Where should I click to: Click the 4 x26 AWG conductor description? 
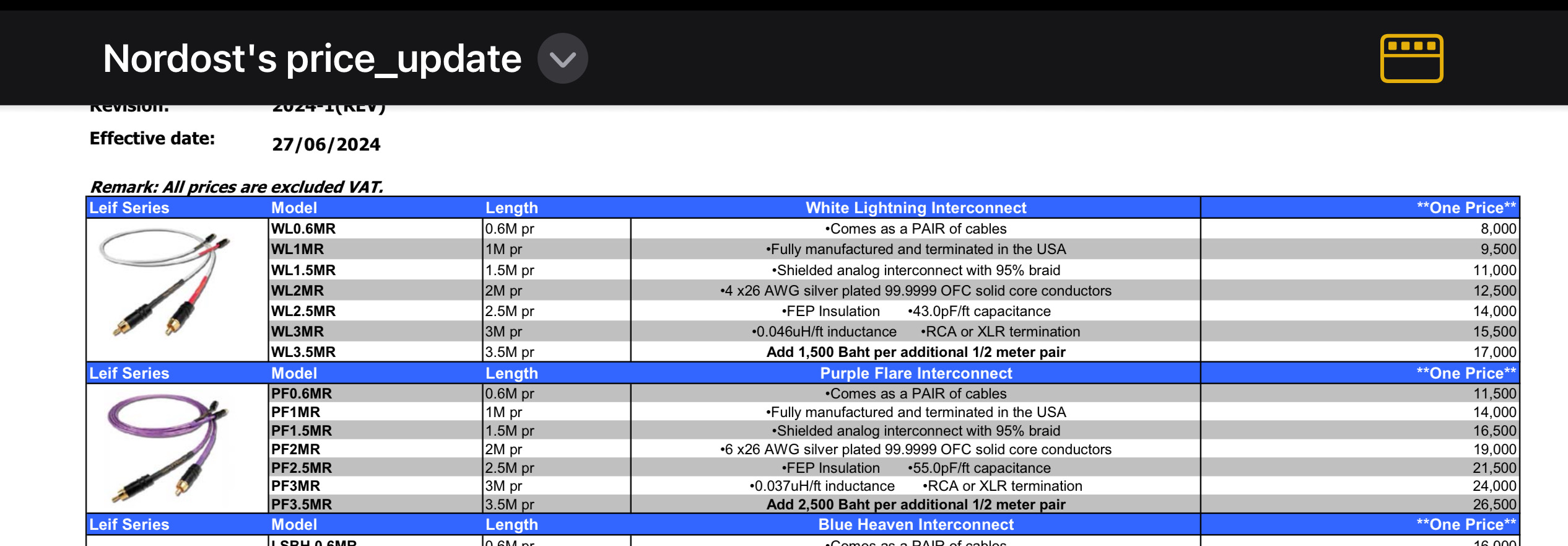coord(916,291)
